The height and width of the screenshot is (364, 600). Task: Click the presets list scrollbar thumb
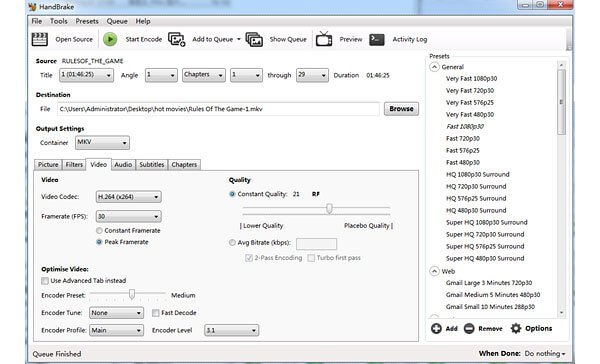(x=561, y=102)
